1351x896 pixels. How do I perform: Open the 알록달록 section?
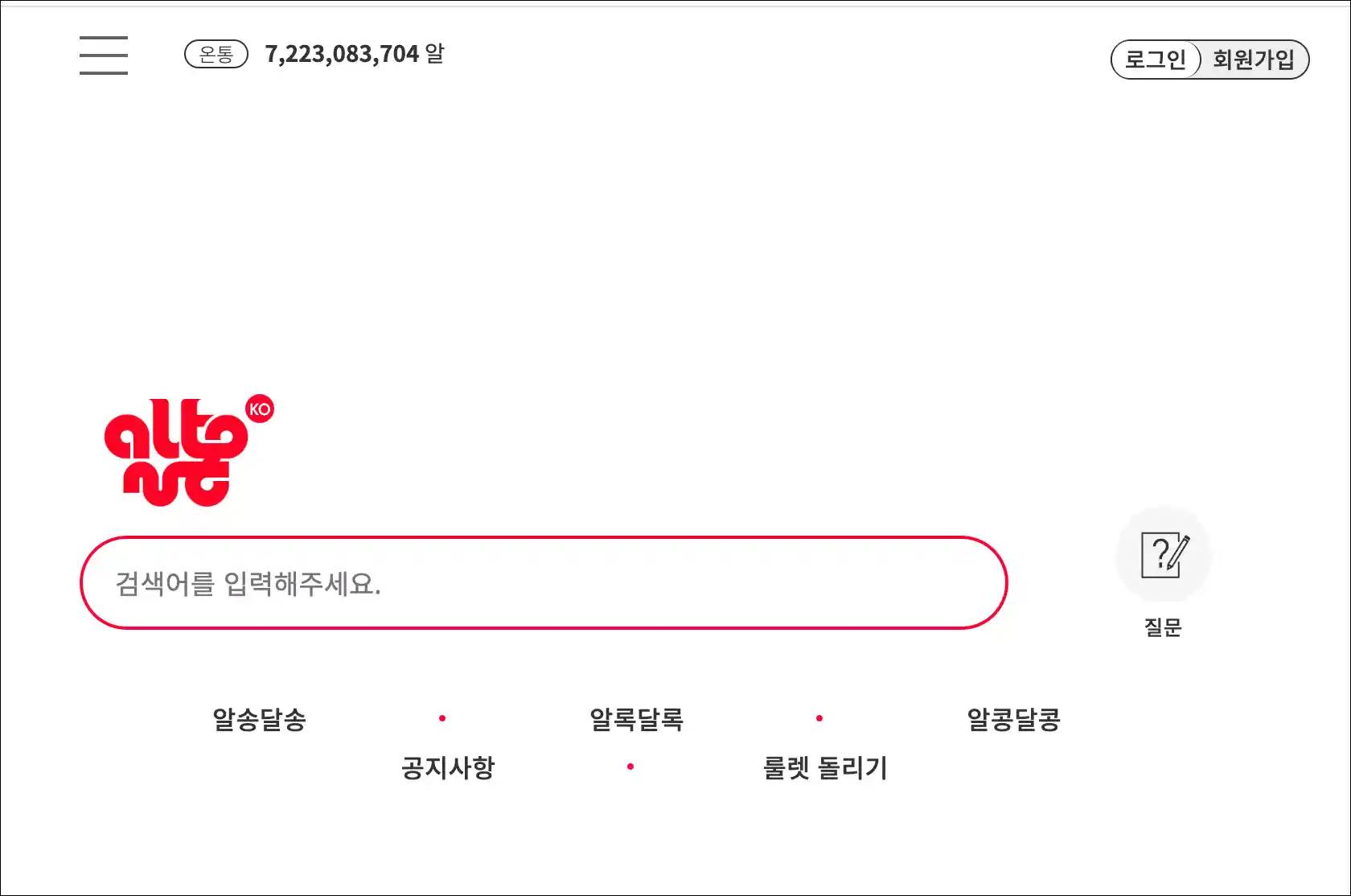tap(636, 719)
